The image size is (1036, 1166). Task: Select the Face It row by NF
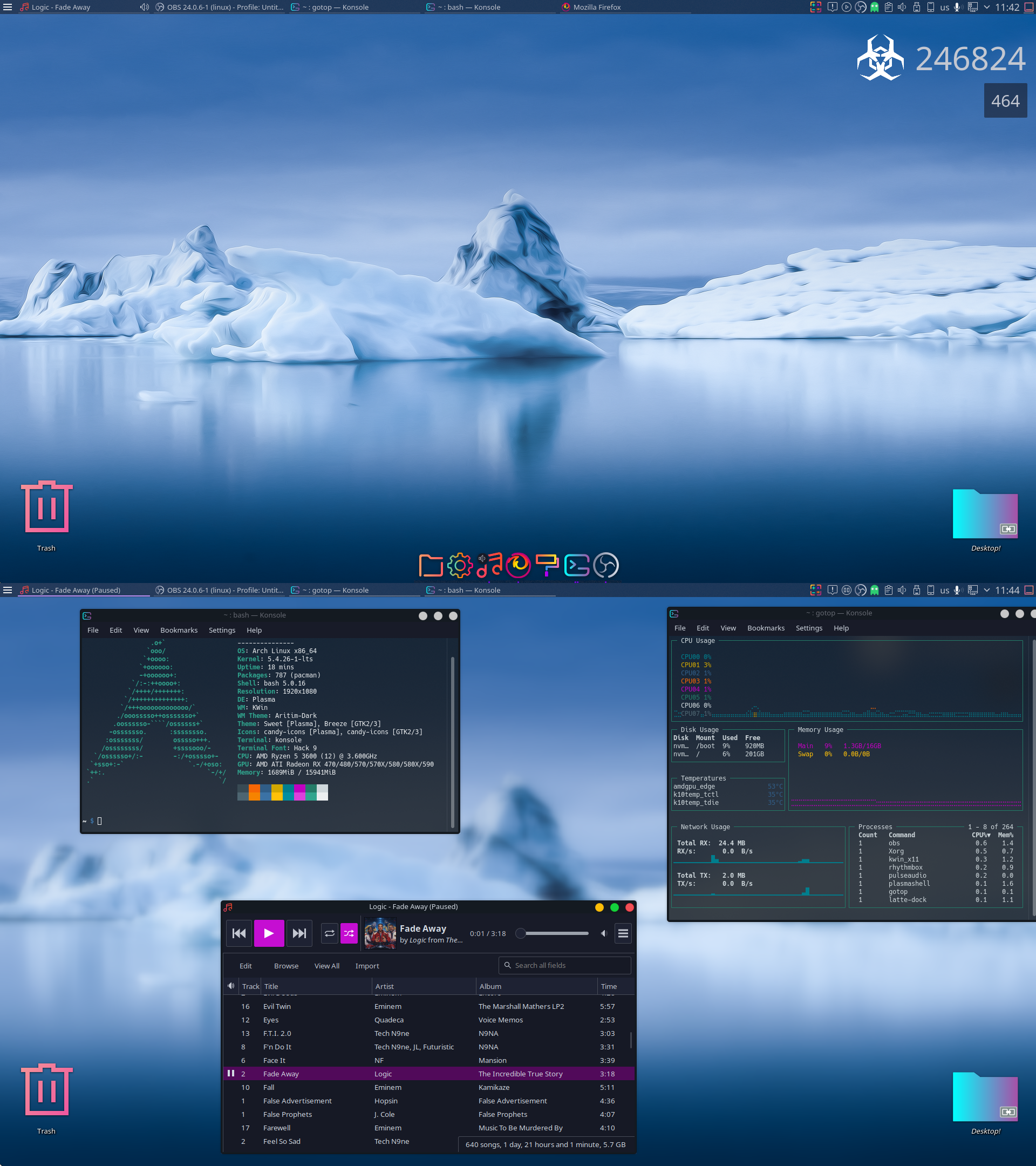[428, 1061]
